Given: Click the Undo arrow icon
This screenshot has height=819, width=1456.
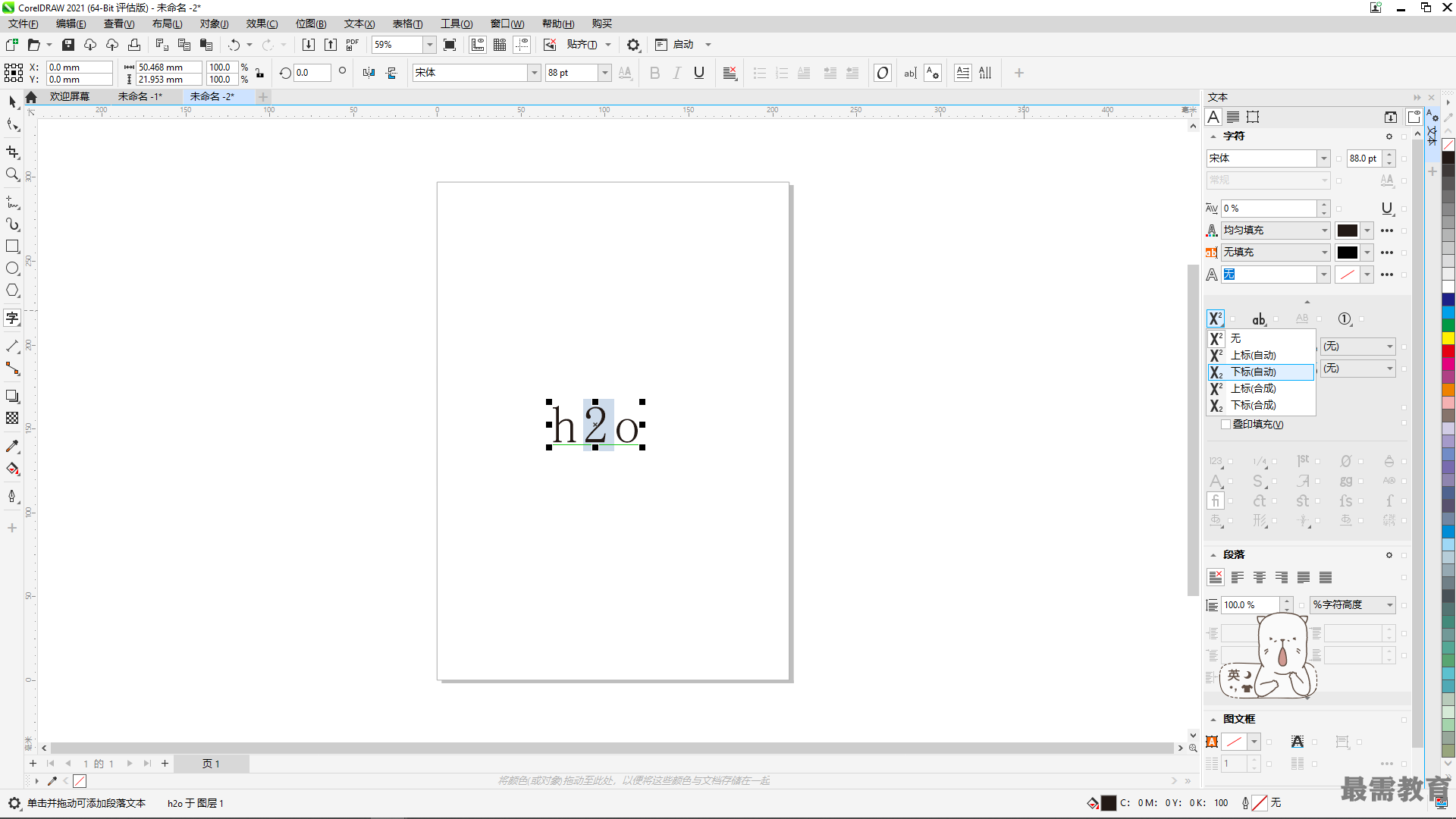Looking at the screenshot, I should click(x=234, y=45).
